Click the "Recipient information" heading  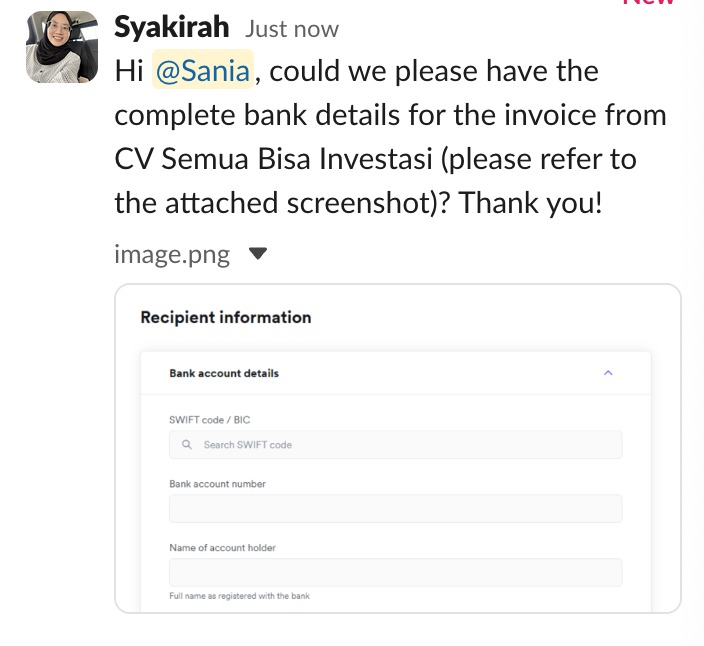click(x=226, y=317)
